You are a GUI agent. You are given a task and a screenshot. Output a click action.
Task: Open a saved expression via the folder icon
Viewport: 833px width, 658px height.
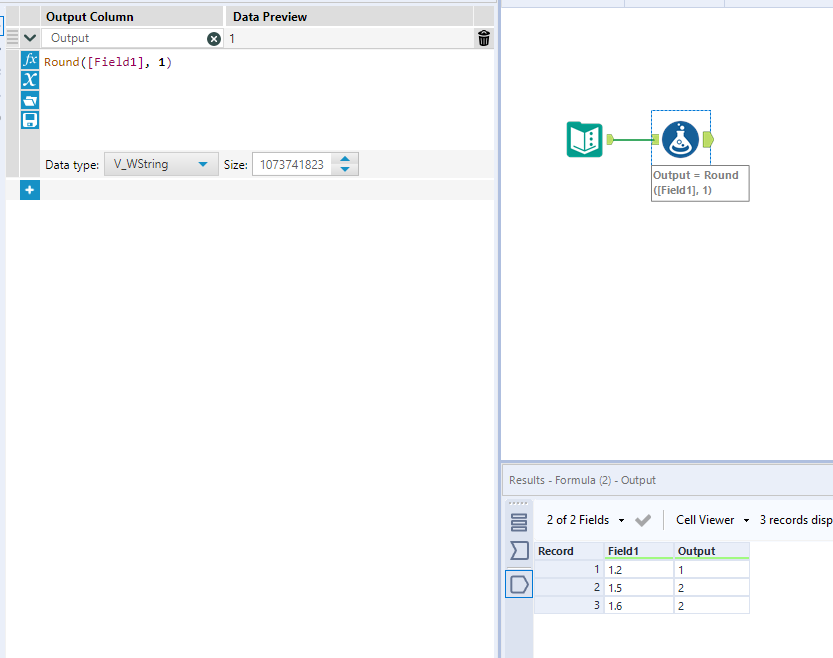[29, 100]
